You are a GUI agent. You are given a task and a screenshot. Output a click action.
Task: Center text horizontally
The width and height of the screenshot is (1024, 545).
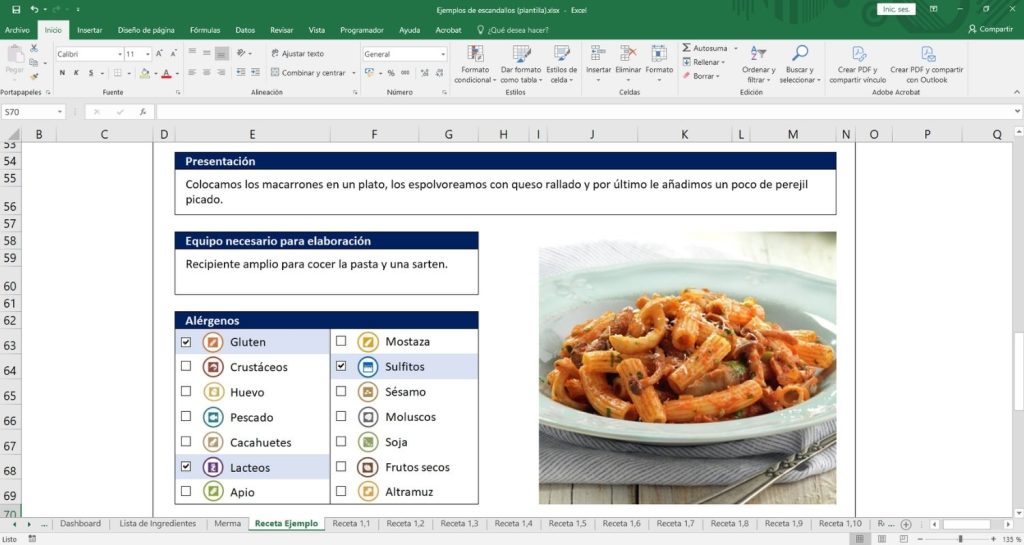click(206, 72)
